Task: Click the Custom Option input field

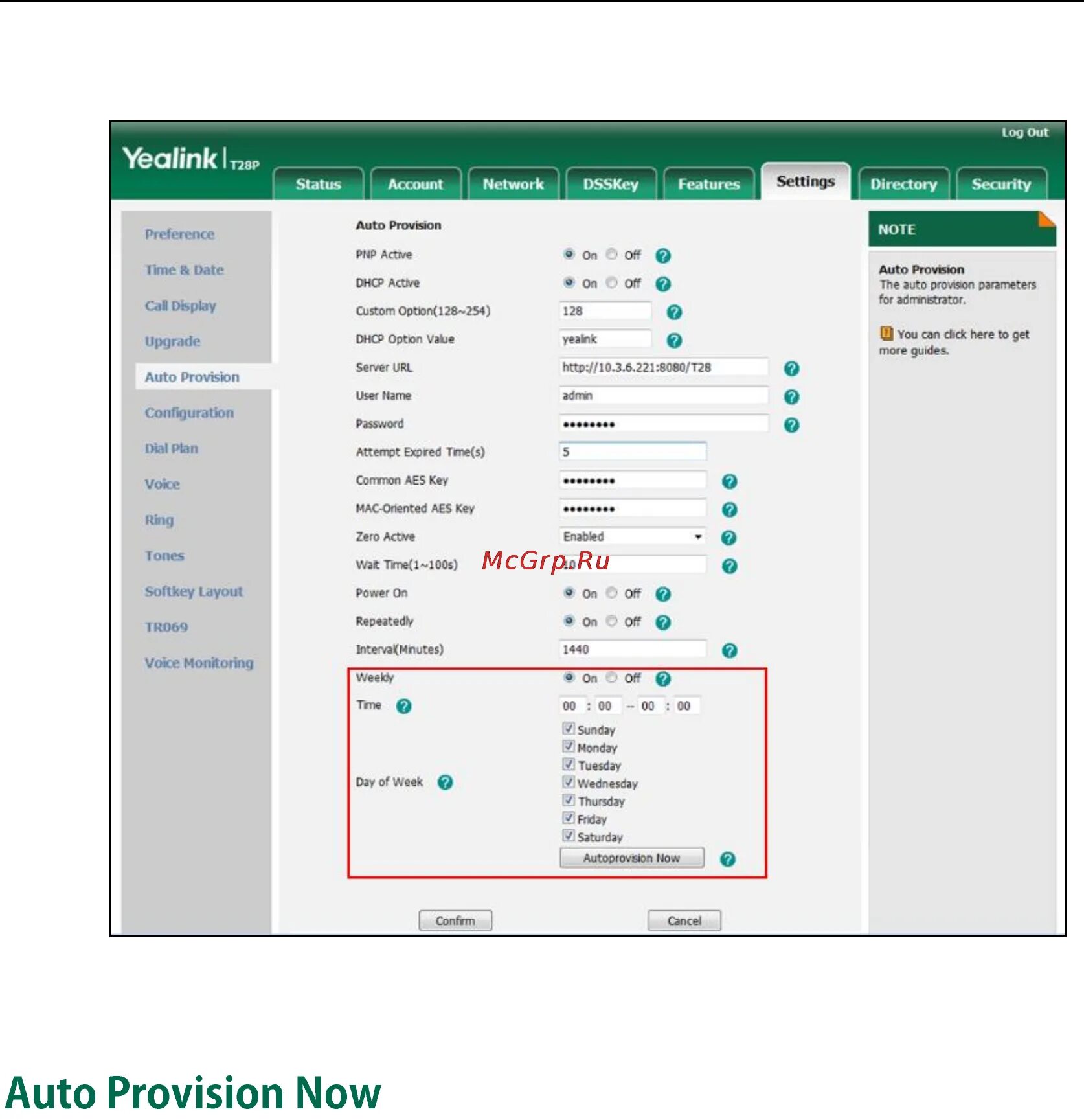Action: (605, 311)
